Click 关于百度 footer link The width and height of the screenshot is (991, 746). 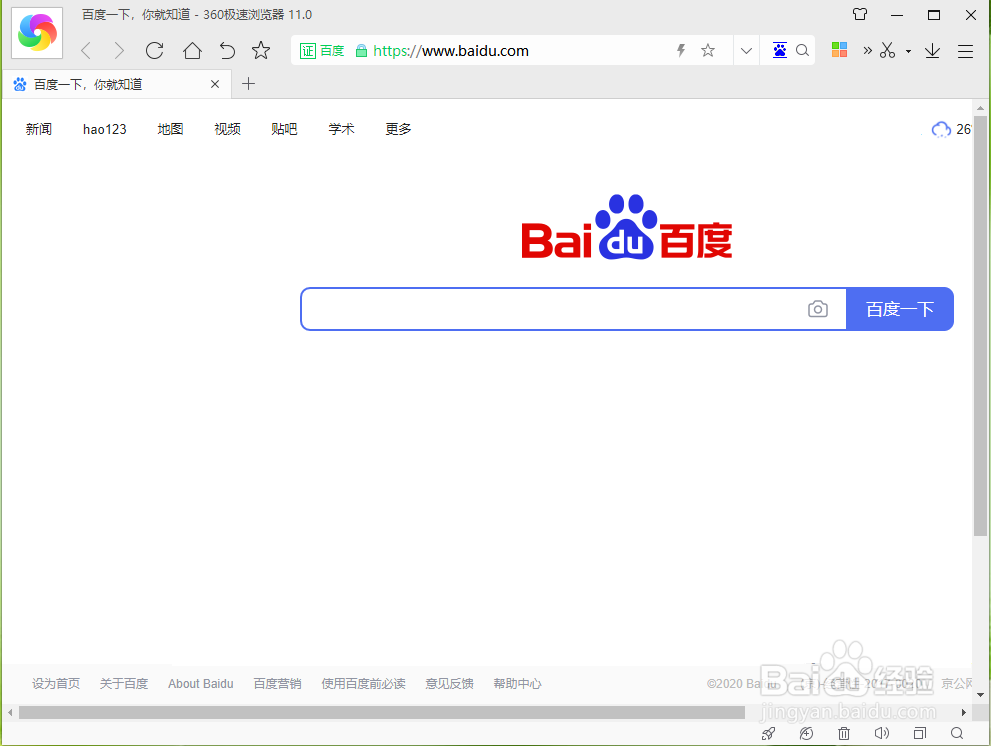(x=124, y=683)
